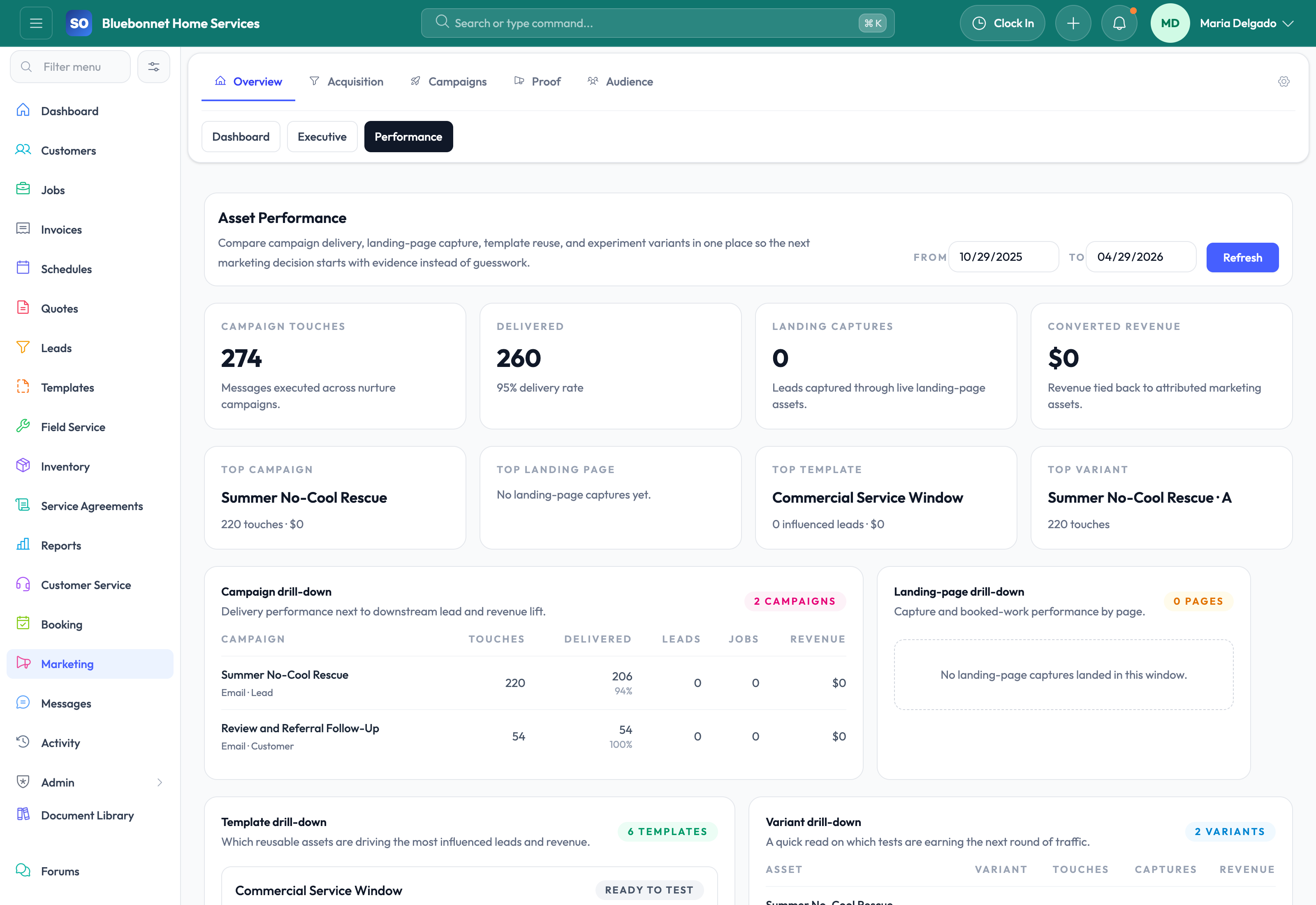This screenshot has height=905, width=1316.
Task: Open Document Library in sidebar
Action: click(90, 815)
